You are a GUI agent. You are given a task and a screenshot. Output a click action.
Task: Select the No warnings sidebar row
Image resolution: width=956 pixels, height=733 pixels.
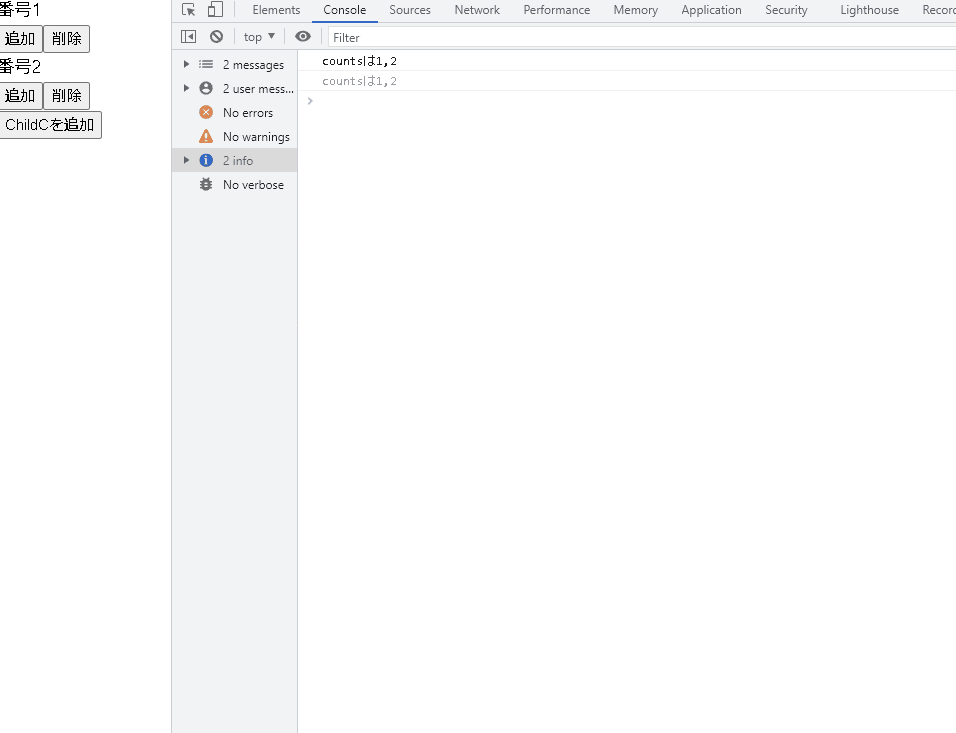click(x=235, y=136)
